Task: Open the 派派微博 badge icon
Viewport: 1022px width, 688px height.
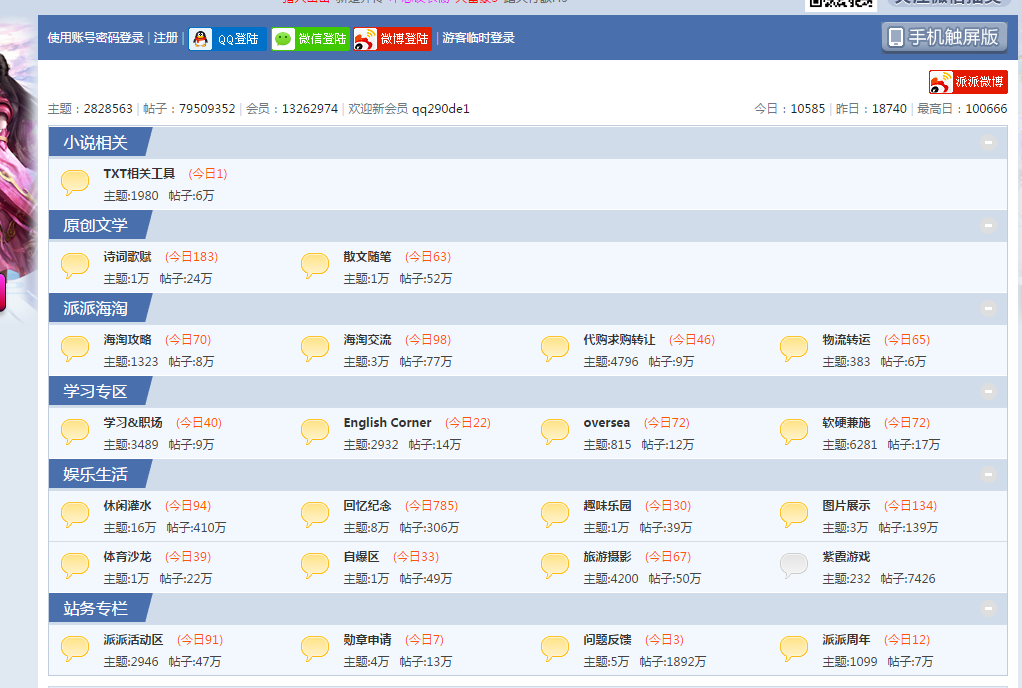Action: coord(967,82)
